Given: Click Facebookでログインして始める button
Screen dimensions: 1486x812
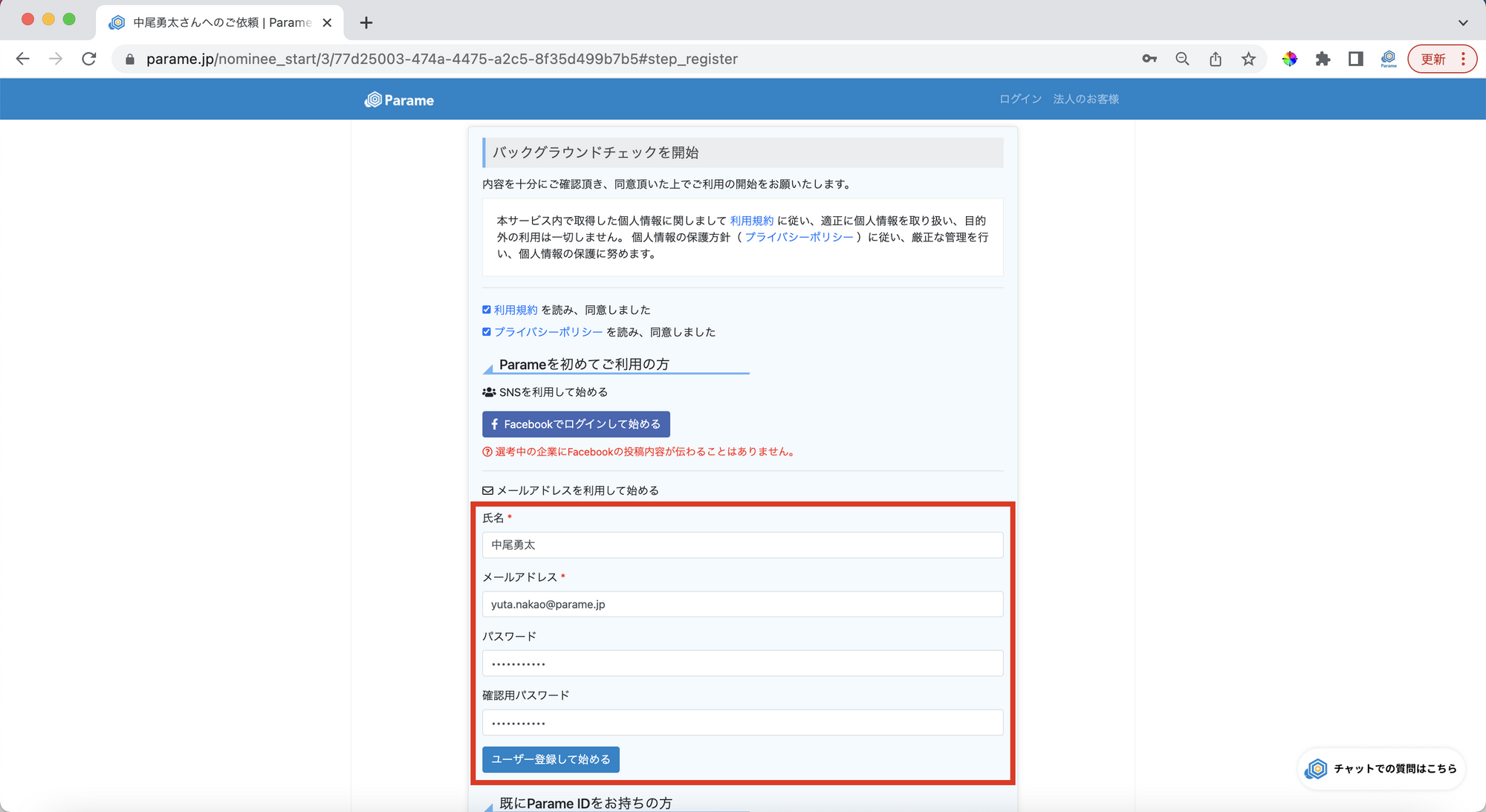Looking at the screenshot, I should [x=576, y=424].
